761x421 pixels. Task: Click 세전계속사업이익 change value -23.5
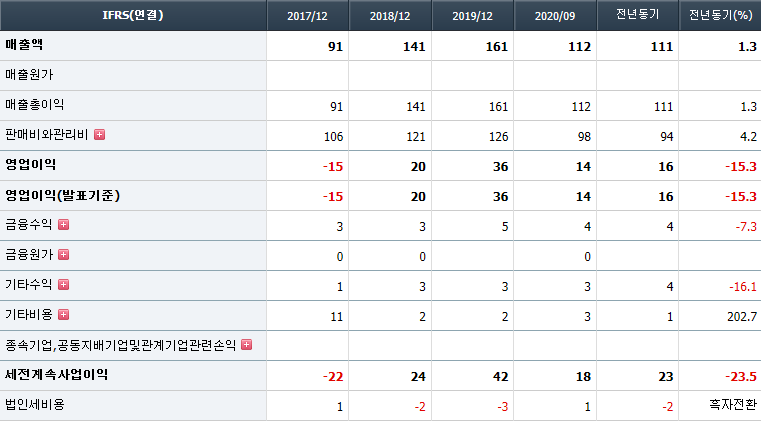pos(741,377)
